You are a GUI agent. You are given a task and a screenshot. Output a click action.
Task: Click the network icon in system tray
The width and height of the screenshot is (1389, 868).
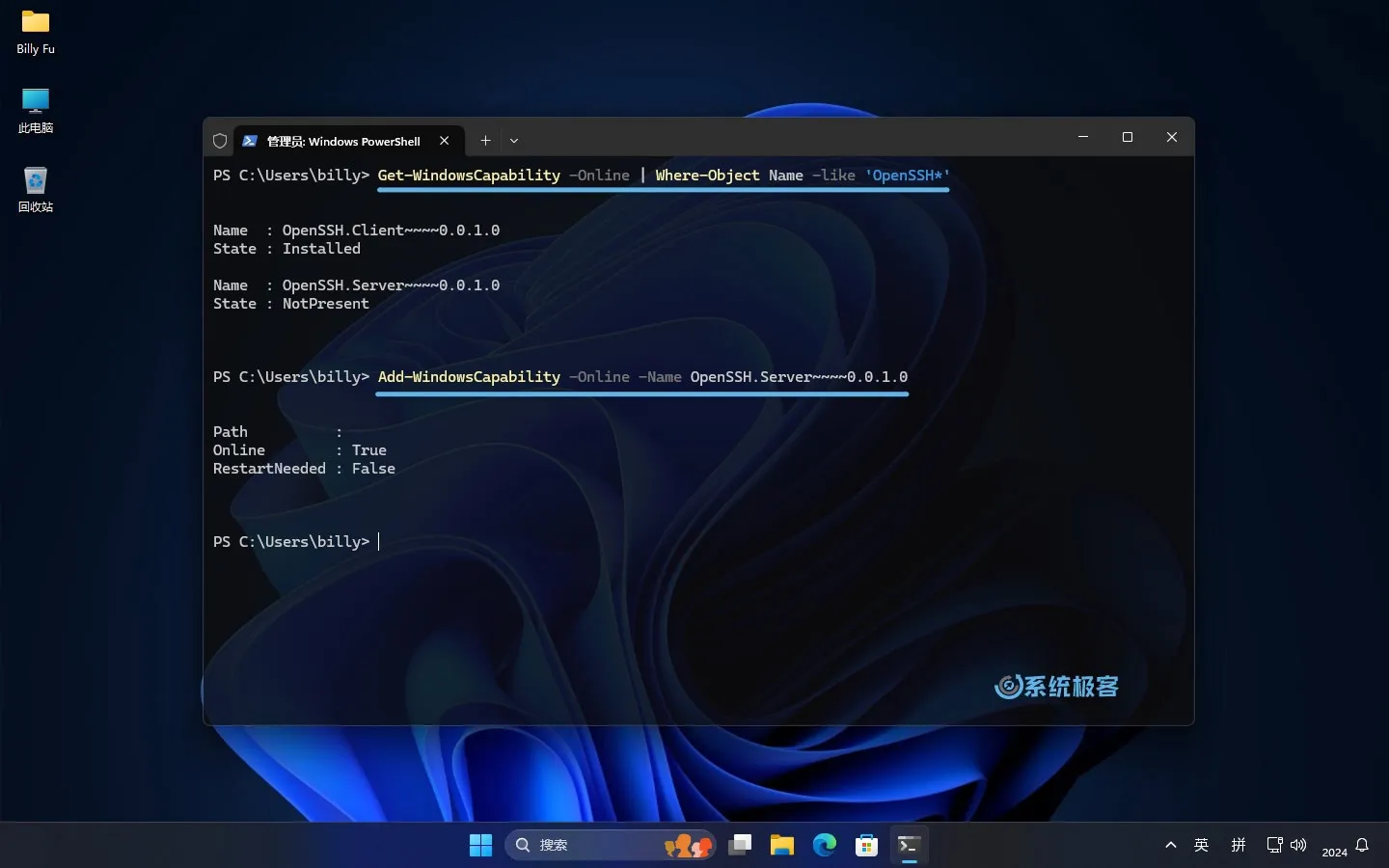pos(1275,845)
